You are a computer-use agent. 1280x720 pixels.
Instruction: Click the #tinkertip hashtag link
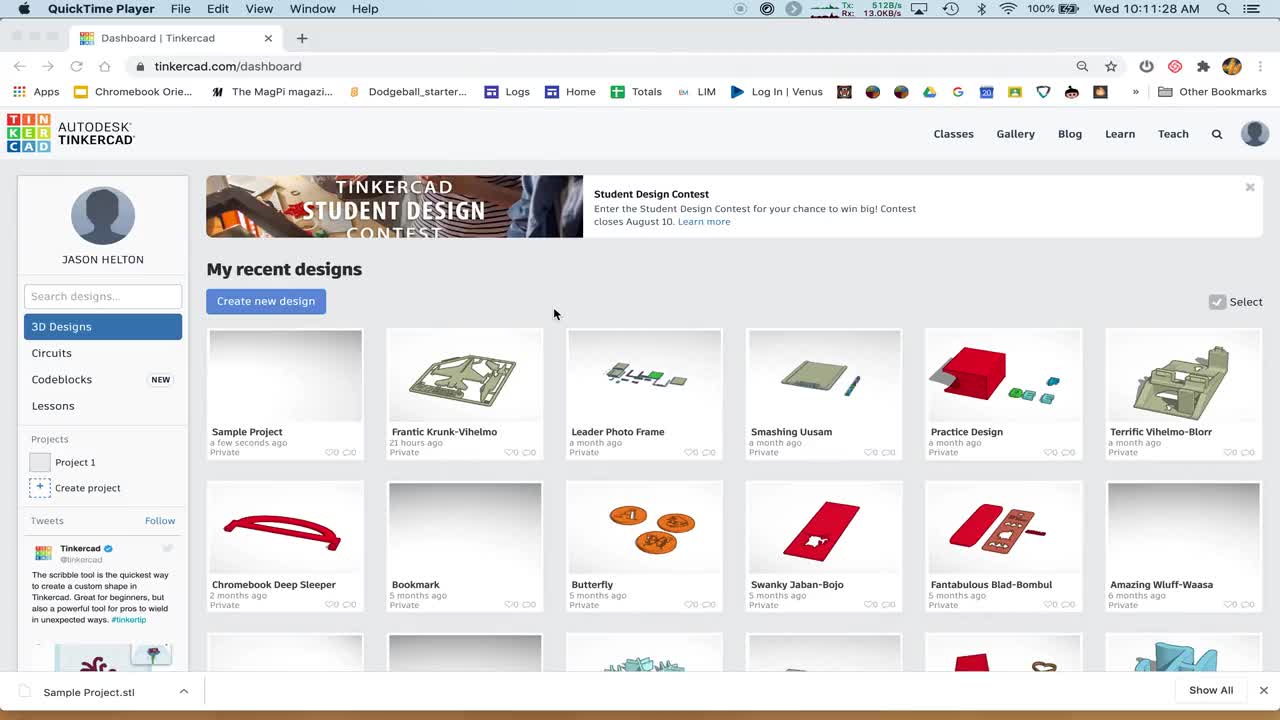click(129, 620)
